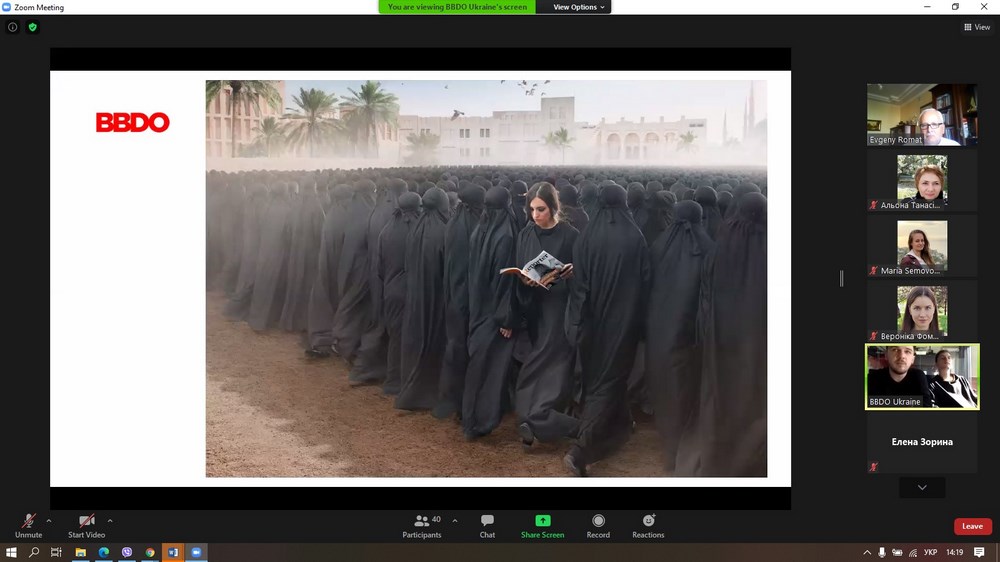Open the Reactions menu

(x=648, y=526)
